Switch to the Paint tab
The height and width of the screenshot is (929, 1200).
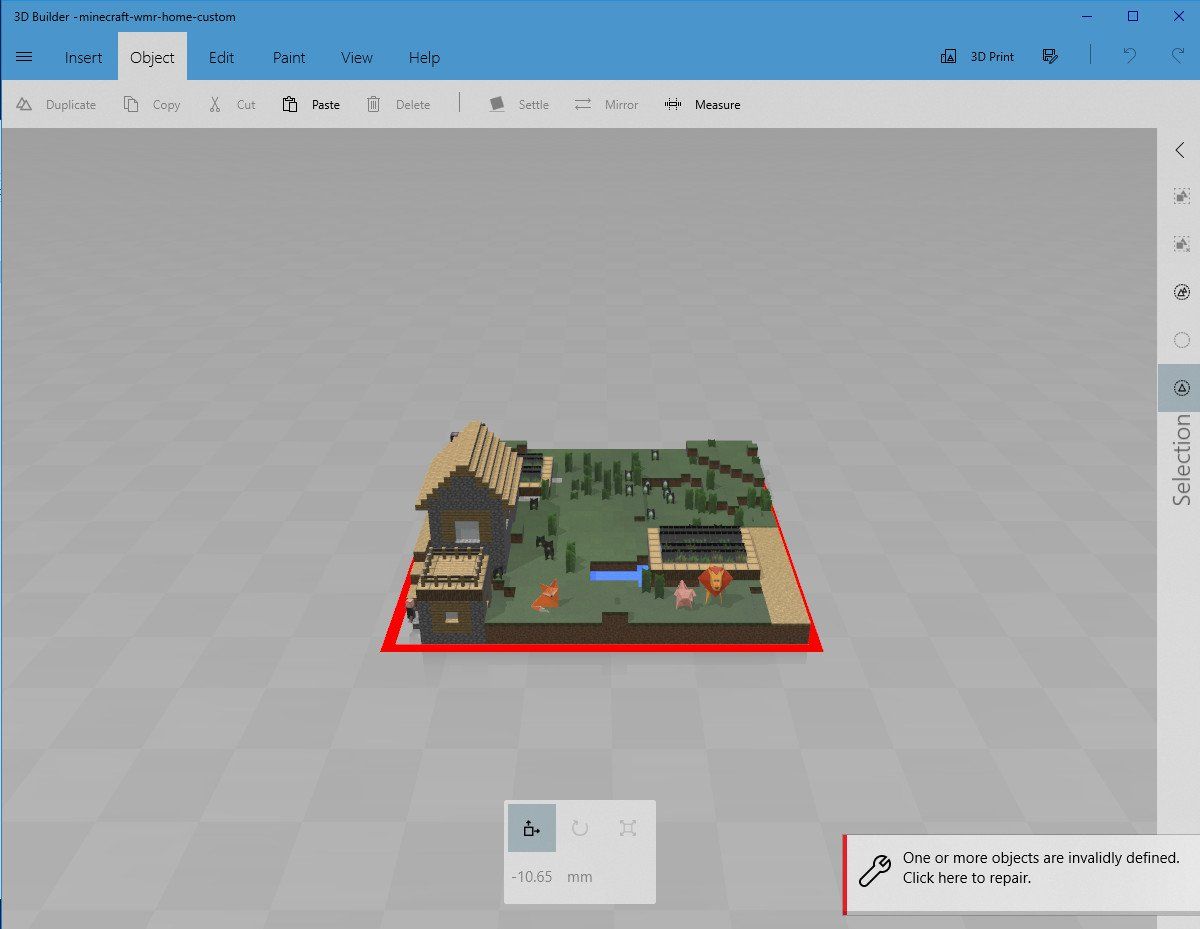click(x=288, y=57)
